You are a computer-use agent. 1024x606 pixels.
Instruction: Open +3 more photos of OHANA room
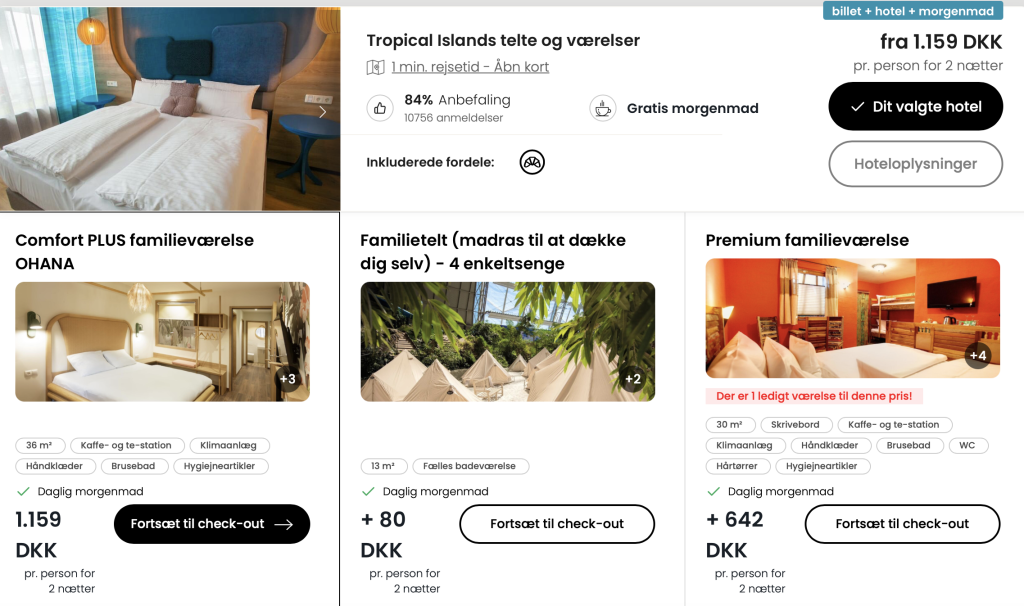[288, 379]
